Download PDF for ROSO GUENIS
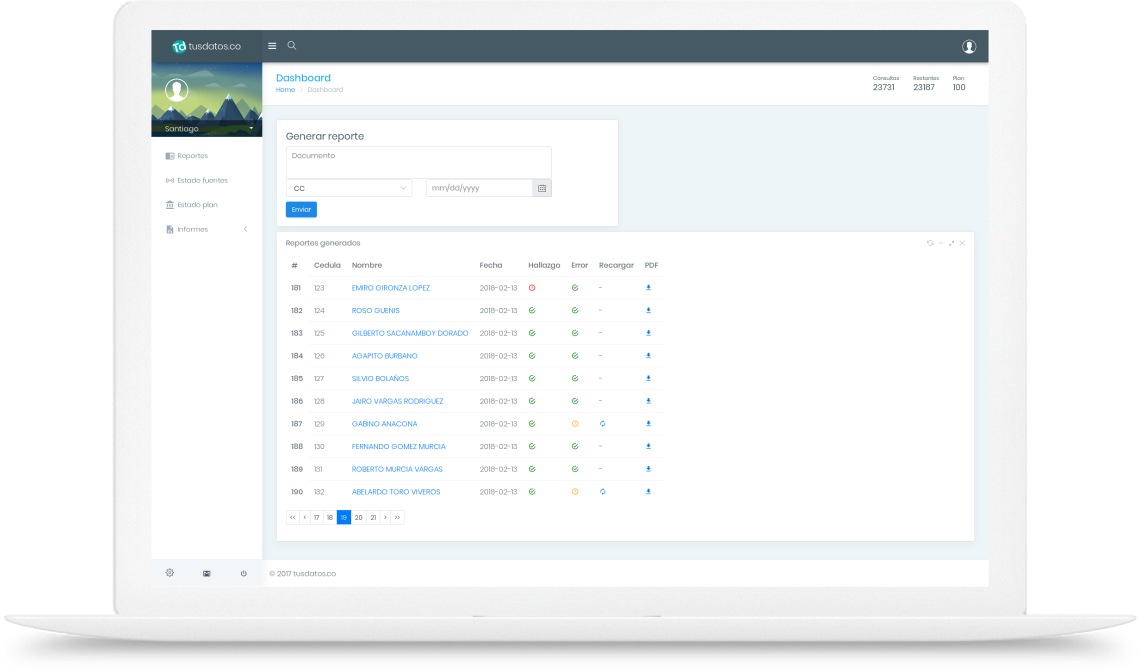This screenshot has height=671, width=1140. 649,310
